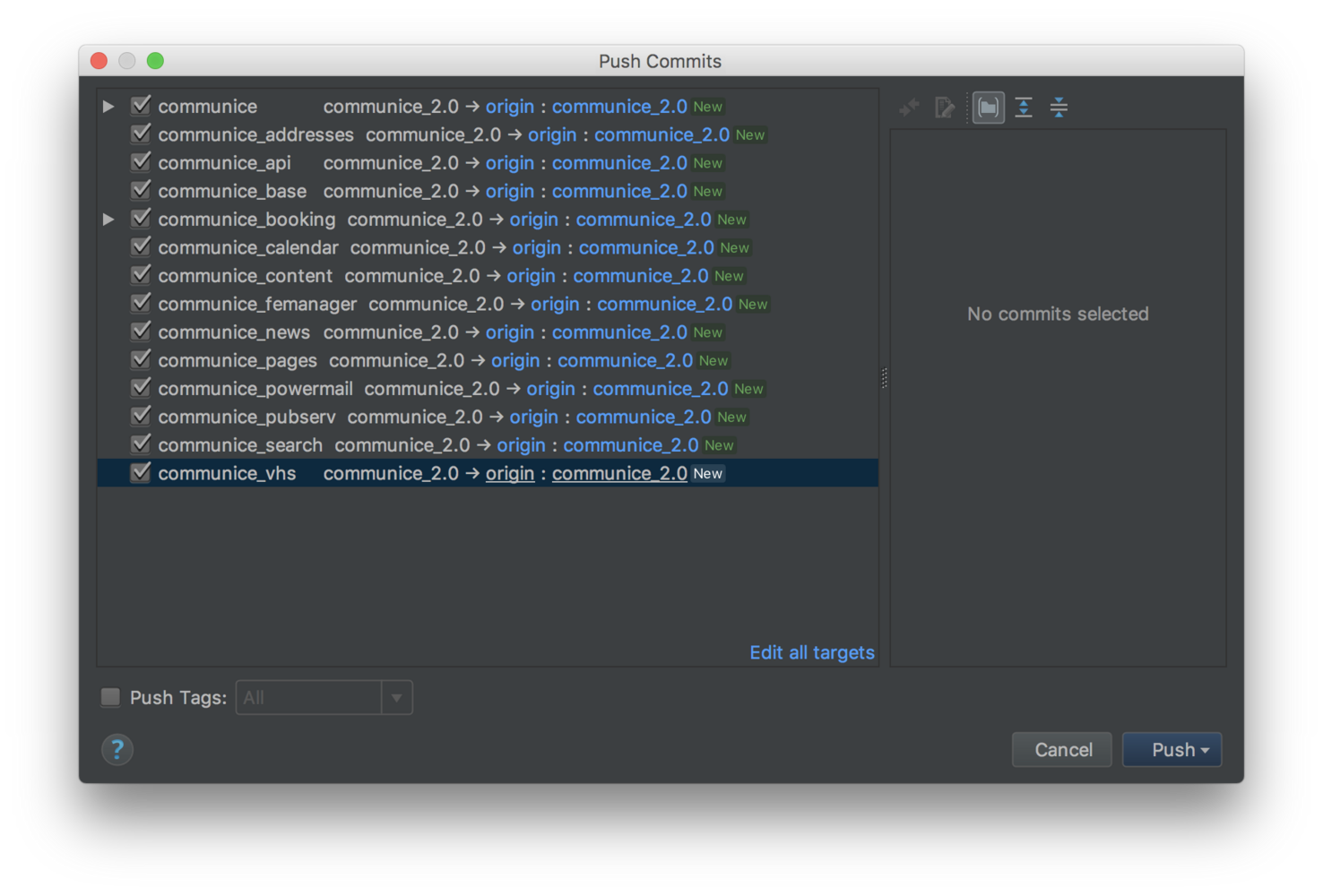
Task: Edit communice_addresses target branch communice_2.0
Action: [x=661, y=134]
